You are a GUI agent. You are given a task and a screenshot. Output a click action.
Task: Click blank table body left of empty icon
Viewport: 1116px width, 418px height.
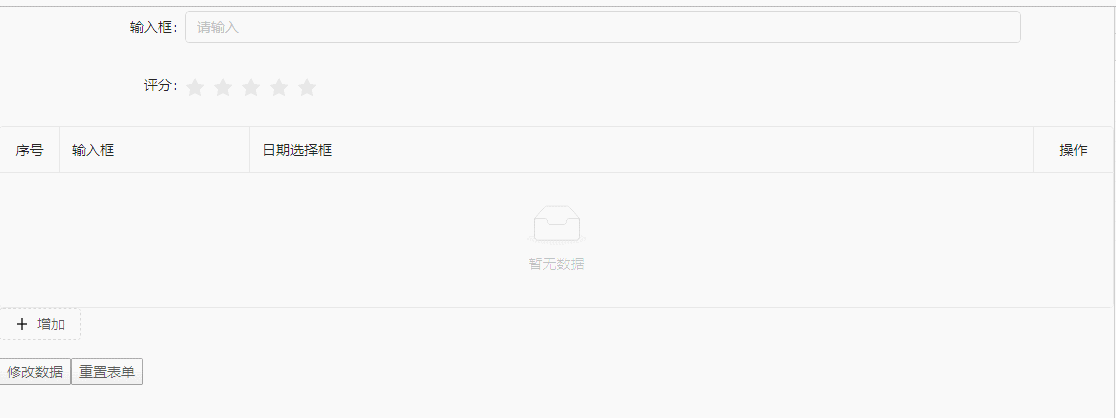click(263, 240)
